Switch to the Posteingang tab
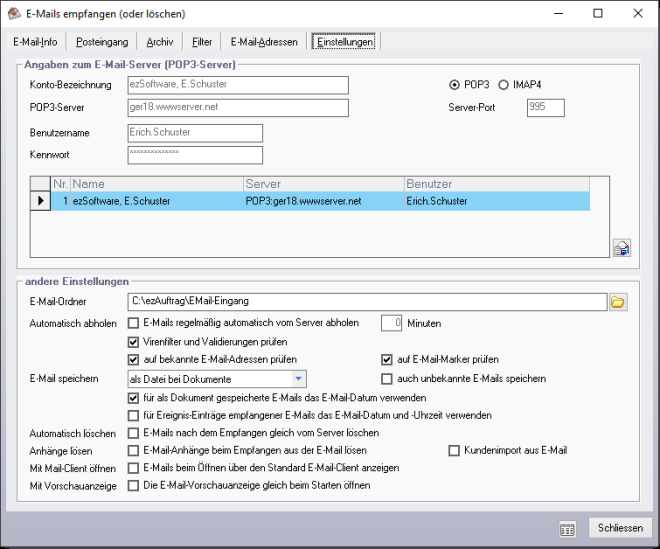660x549 pixels. 101,42
